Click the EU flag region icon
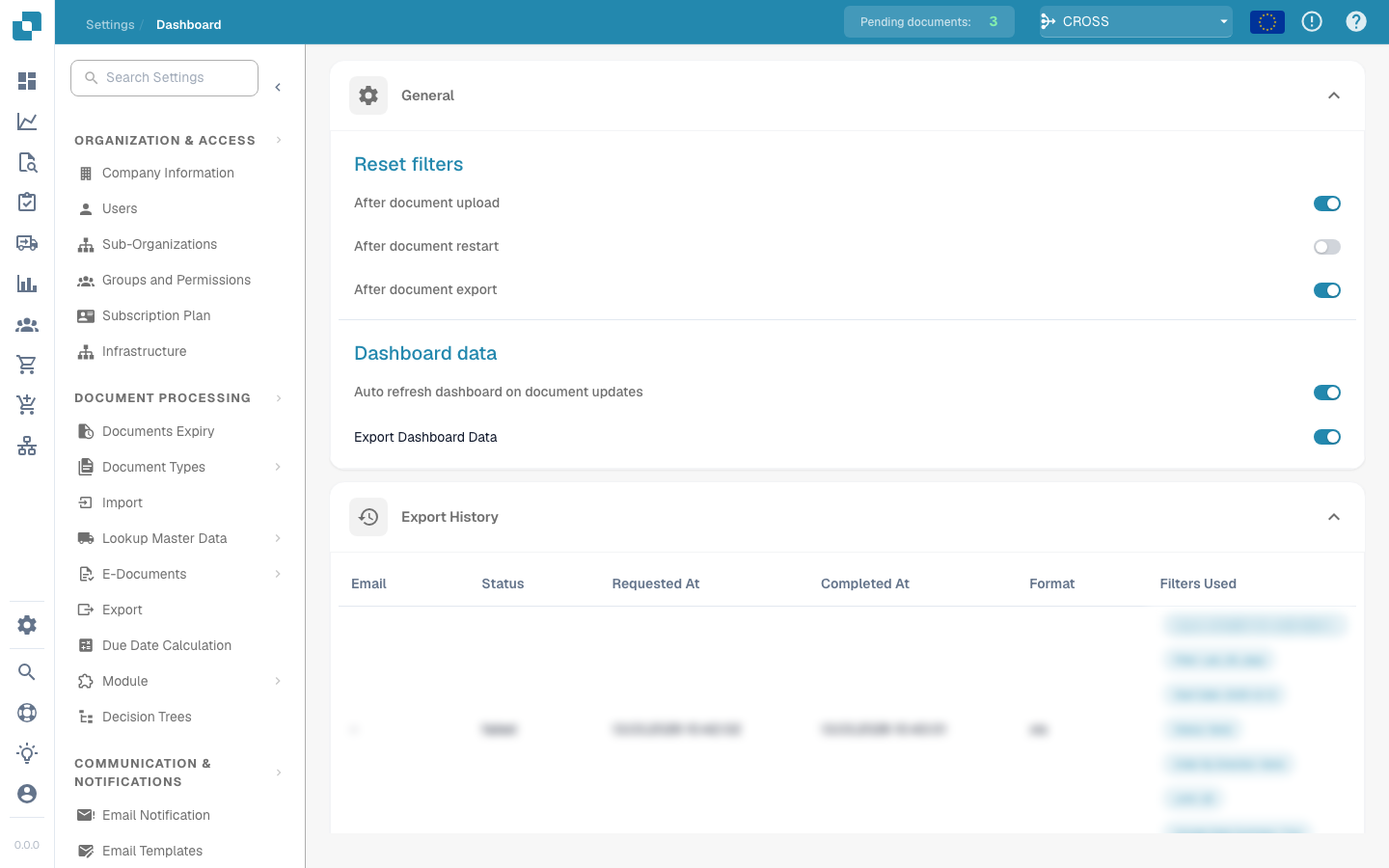The height and width of the screenshot is (868, 1389). coord(1267,21)
